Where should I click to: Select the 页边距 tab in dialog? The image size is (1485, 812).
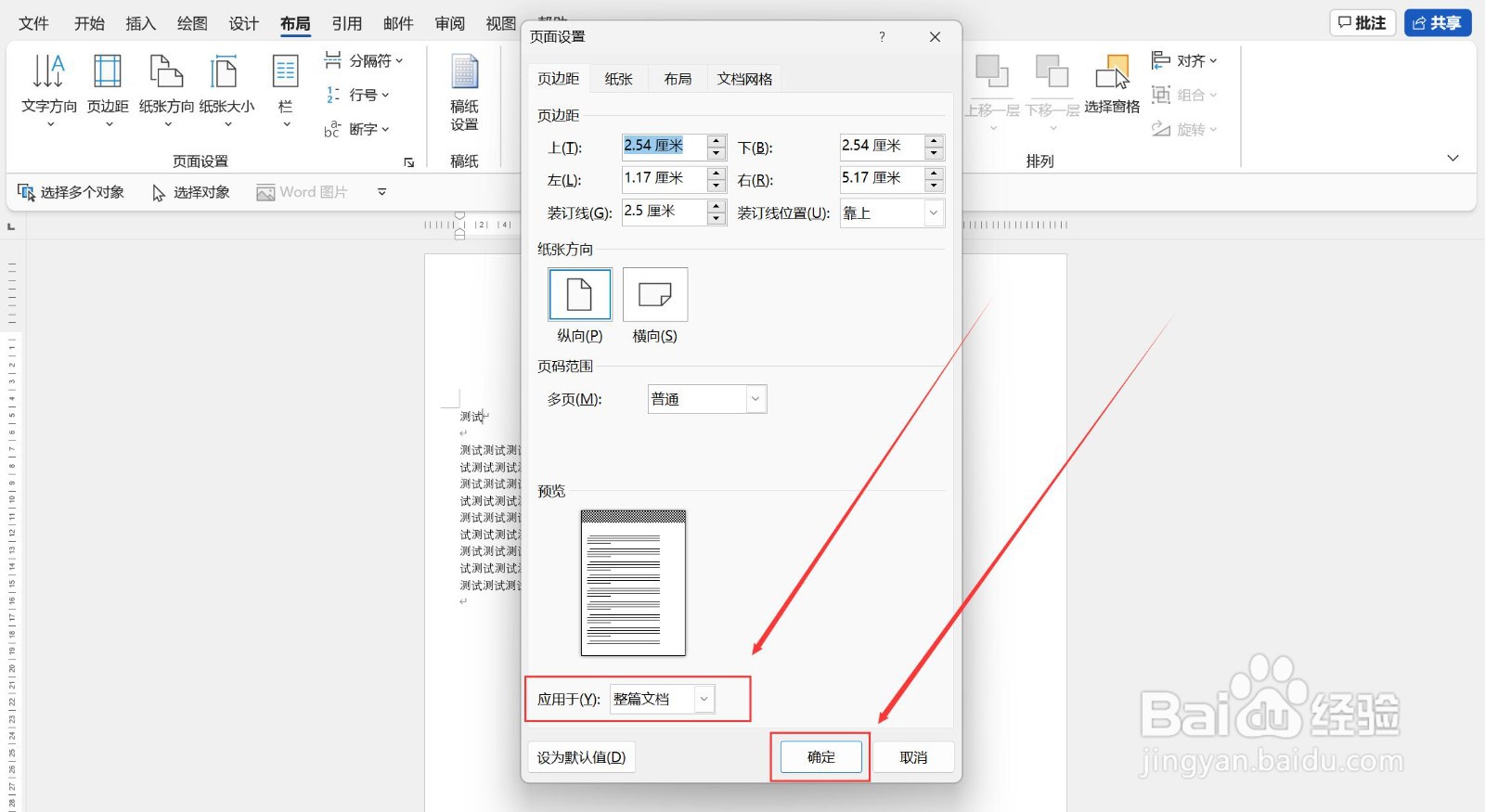coord(559,79)
